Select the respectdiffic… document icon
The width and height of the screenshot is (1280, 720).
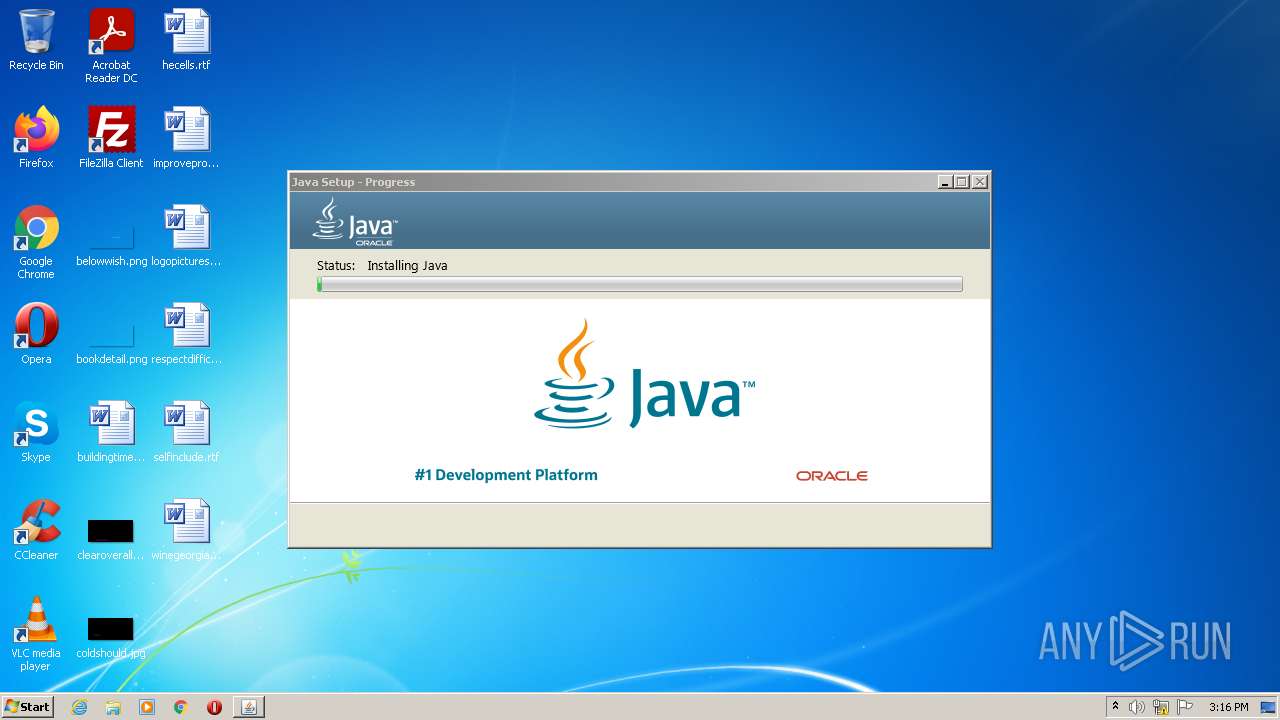pos(186,334)
